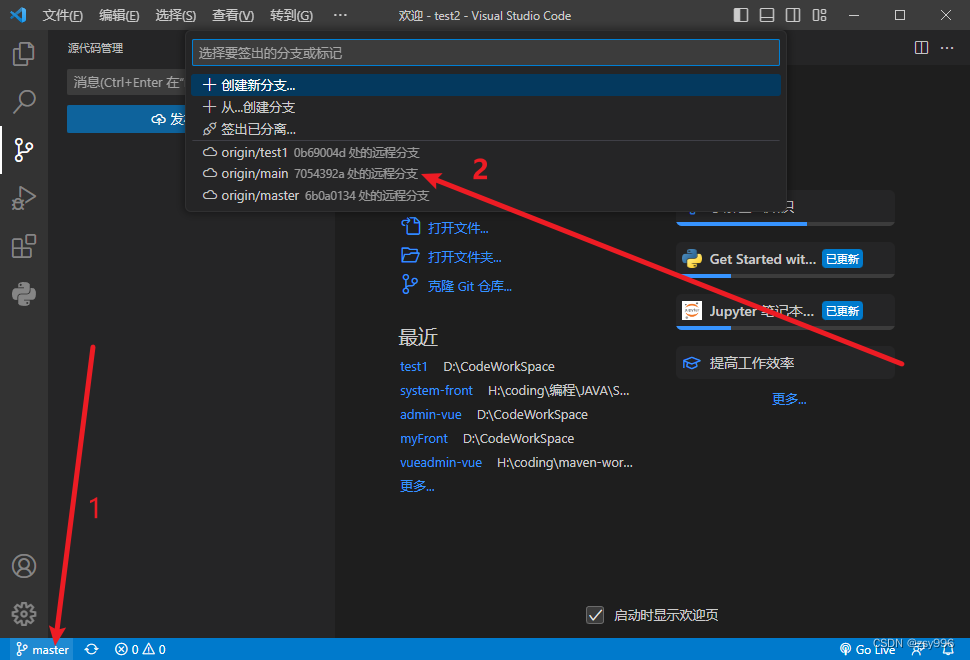
Task: Open Customize Layout icon
Action: (x=819, y=15)
